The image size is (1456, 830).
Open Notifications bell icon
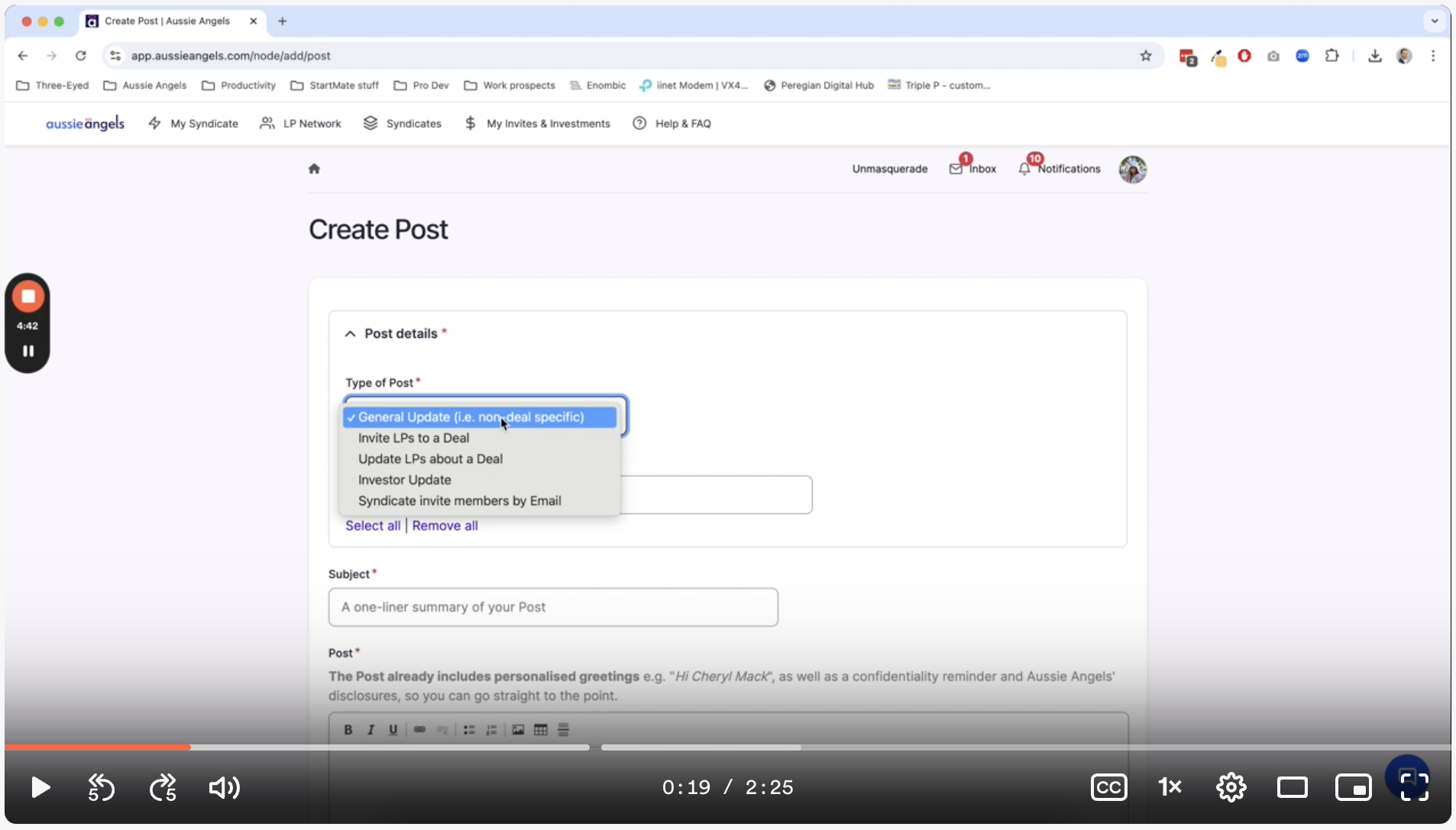pos(1024,169)
